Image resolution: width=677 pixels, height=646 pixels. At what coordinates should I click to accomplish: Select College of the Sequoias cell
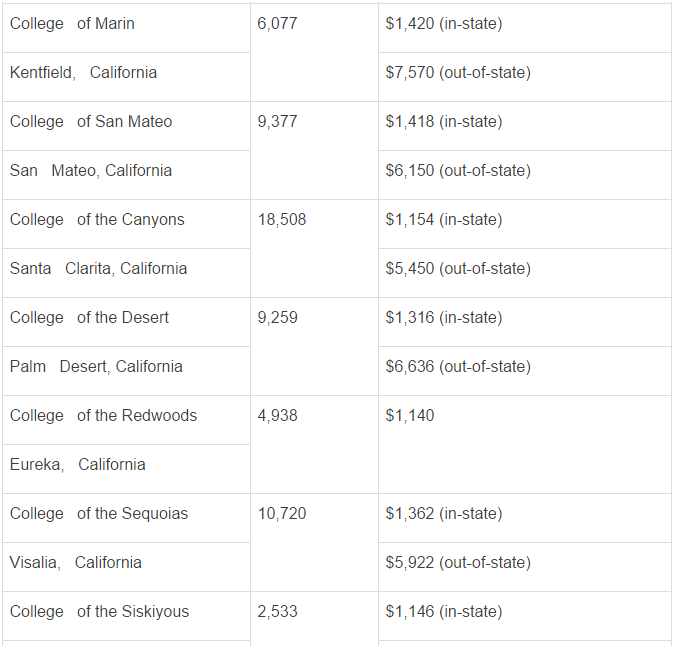[x=126, y=518]
